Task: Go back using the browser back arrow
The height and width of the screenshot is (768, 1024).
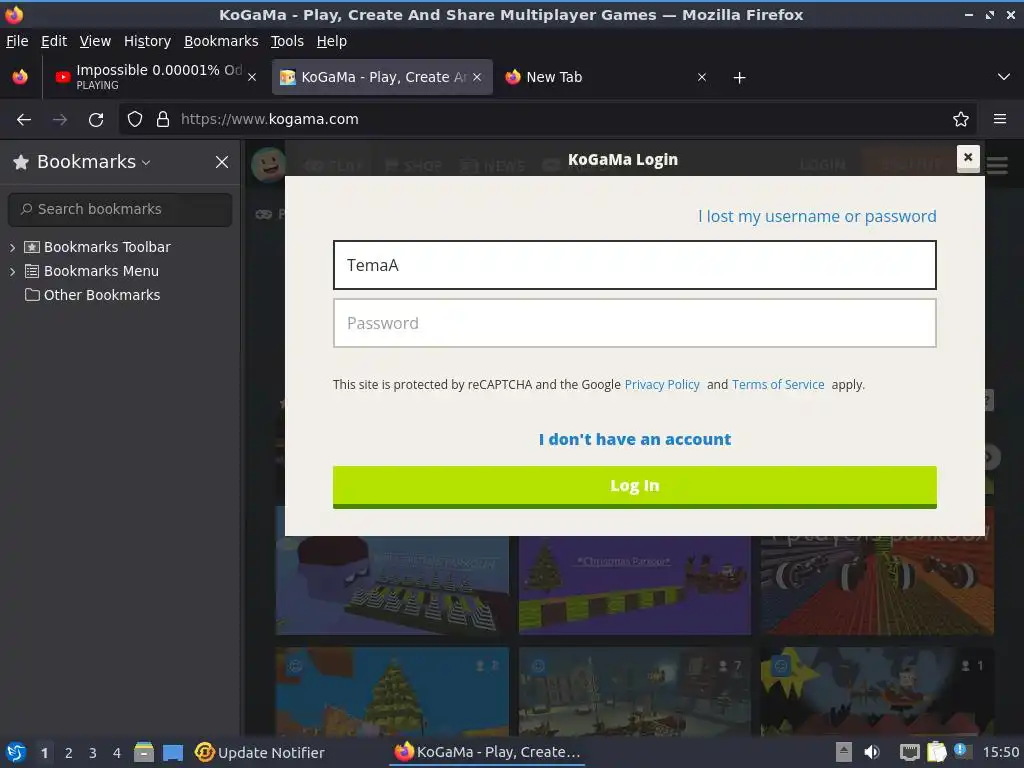Action: (x=24, y=120)
